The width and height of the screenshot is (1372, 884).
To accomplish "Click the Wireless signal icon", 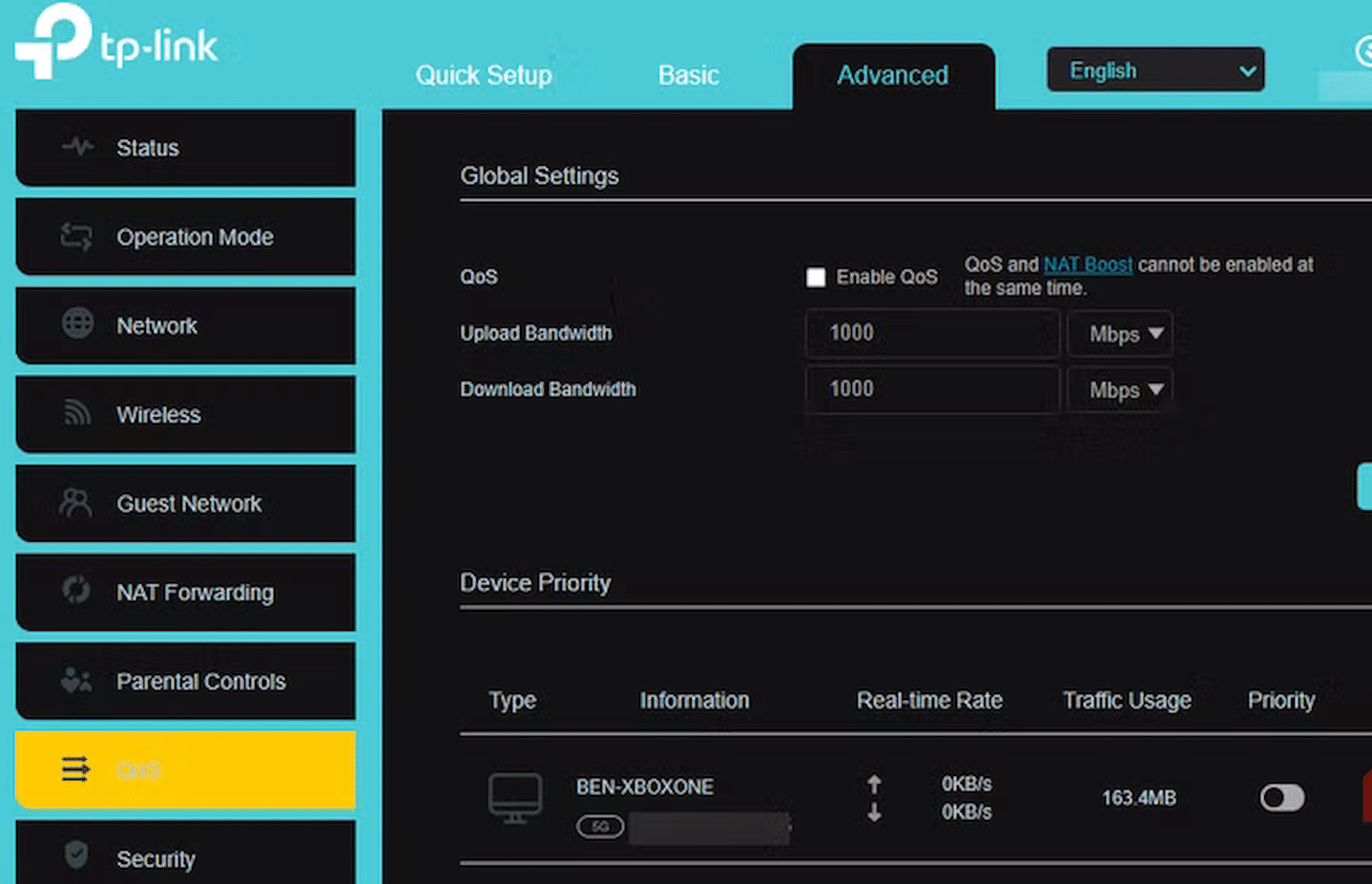I will coord(76,413).
